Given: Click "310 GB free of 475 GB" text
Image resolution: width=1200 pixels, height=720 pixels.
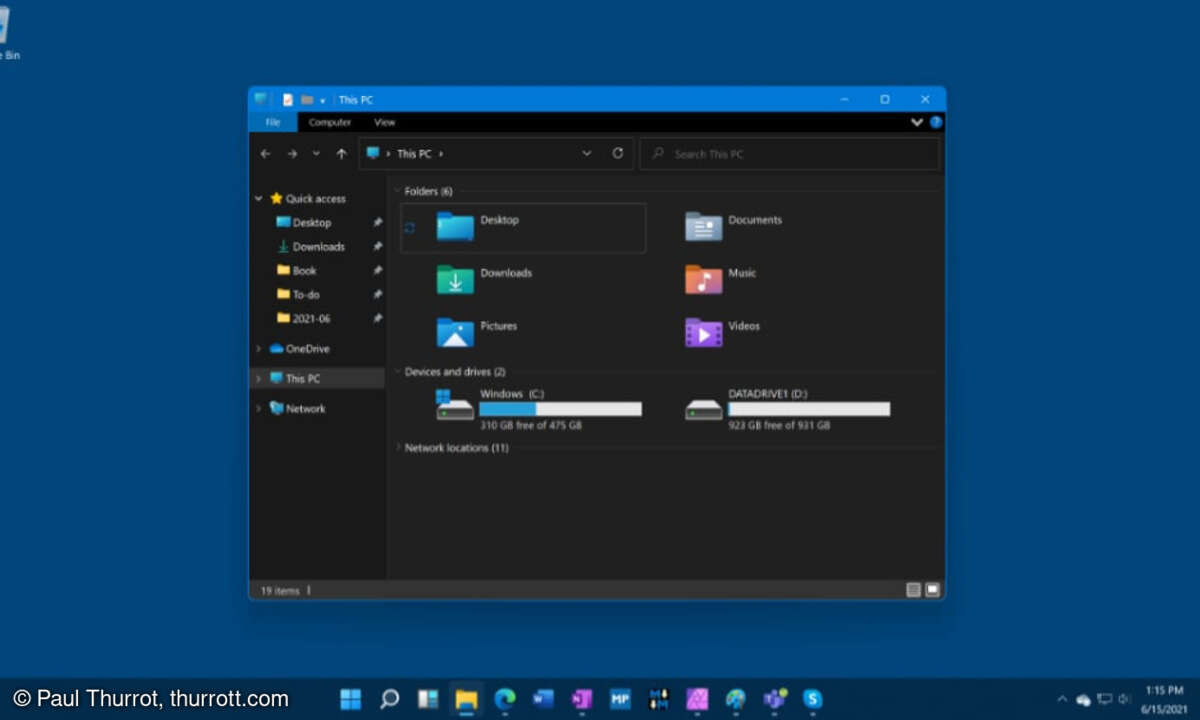Looking at the screenshot, I should [530, 426].
